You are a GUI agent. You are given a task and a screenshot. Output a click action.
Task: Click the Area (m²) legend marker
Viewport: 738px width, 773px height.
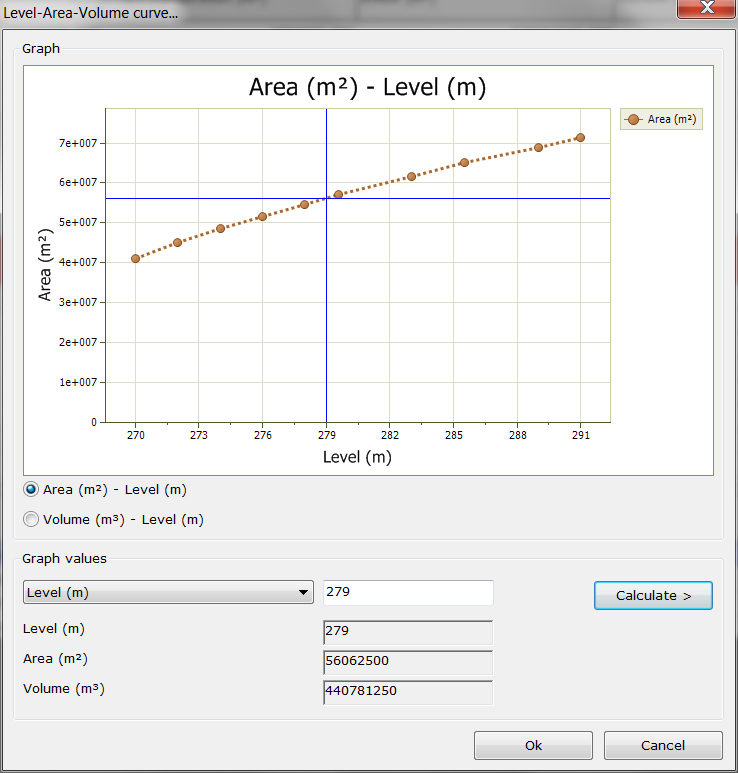634,119
